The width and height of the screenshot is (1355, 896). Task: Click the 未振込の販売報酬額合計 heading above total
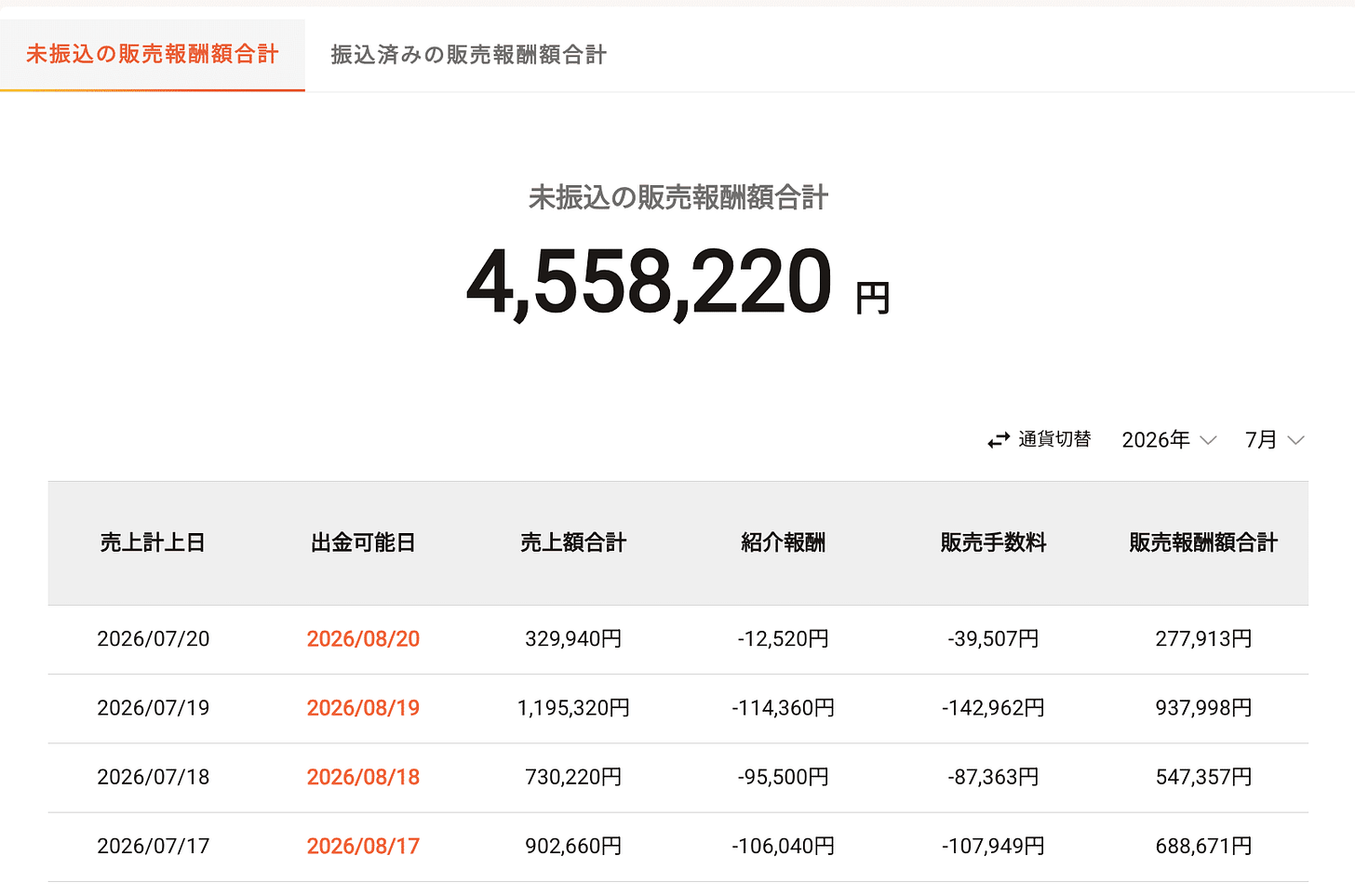(x=678, y=197)
